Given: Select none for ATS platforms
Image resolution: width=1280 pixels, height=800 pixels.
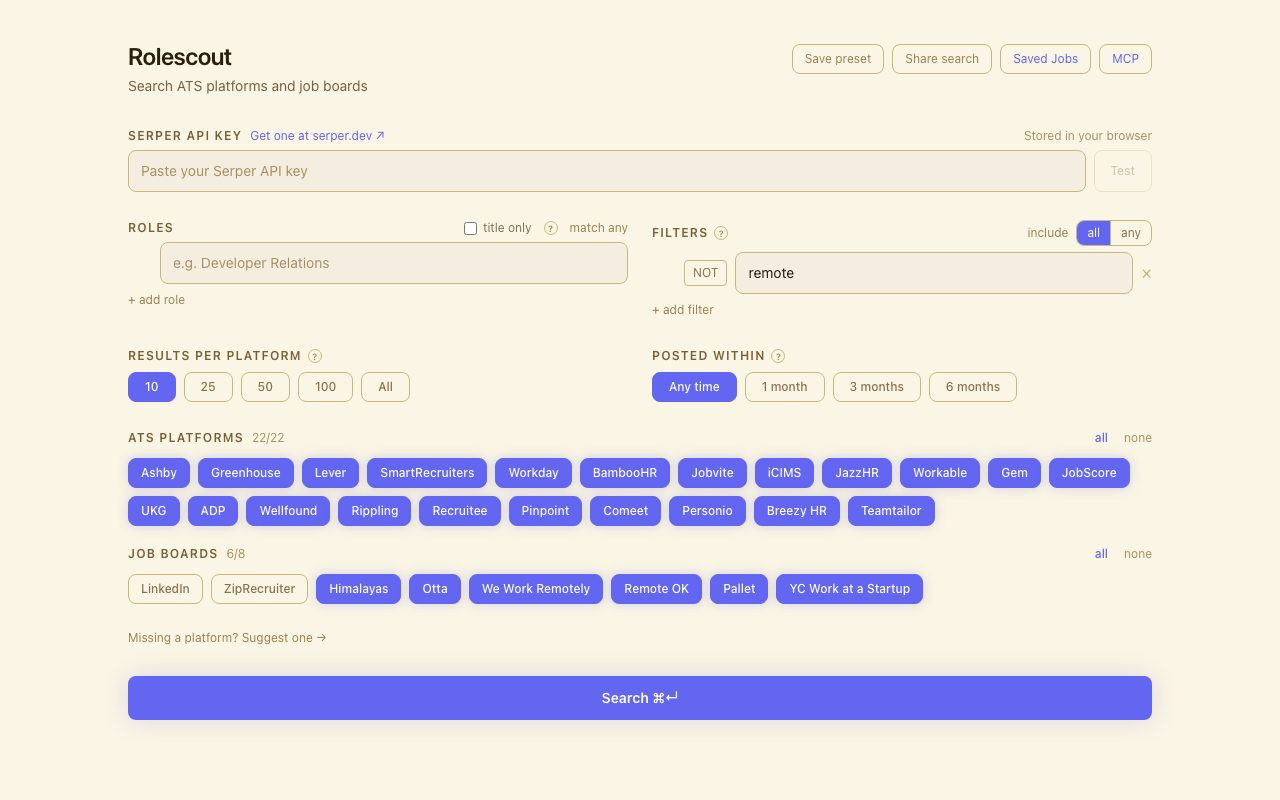Looking at the screenshot, I should (x=1137, y=438).
